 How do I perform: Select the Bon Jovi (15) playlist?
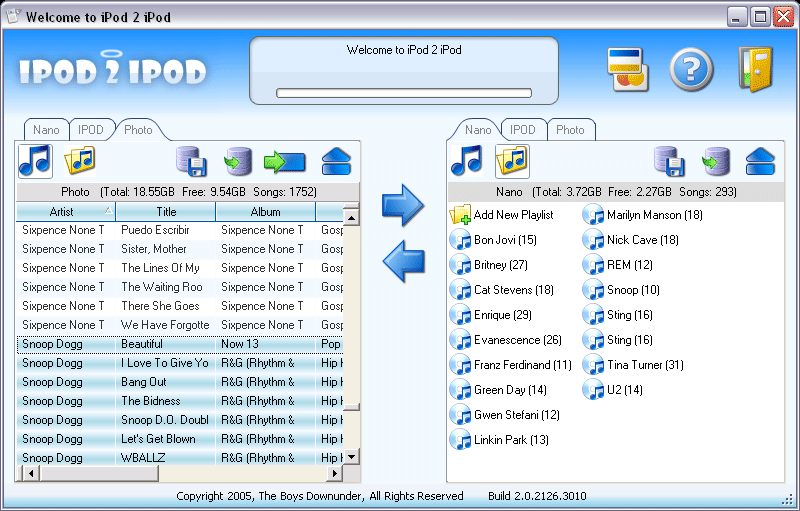point(493,240)
